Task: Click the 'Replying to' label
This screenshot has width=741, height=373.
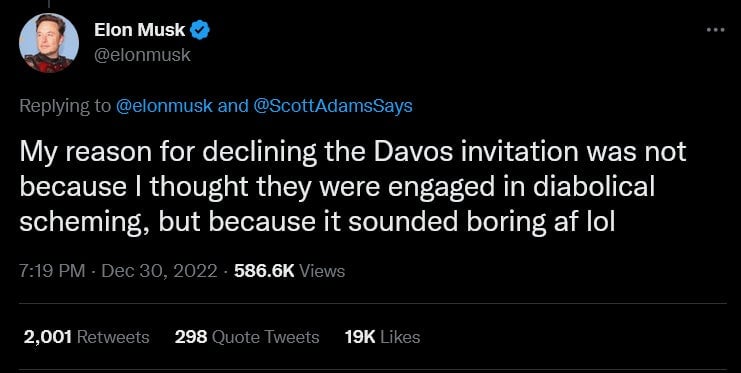Action: pyautogui.click(x=65, y=106)
